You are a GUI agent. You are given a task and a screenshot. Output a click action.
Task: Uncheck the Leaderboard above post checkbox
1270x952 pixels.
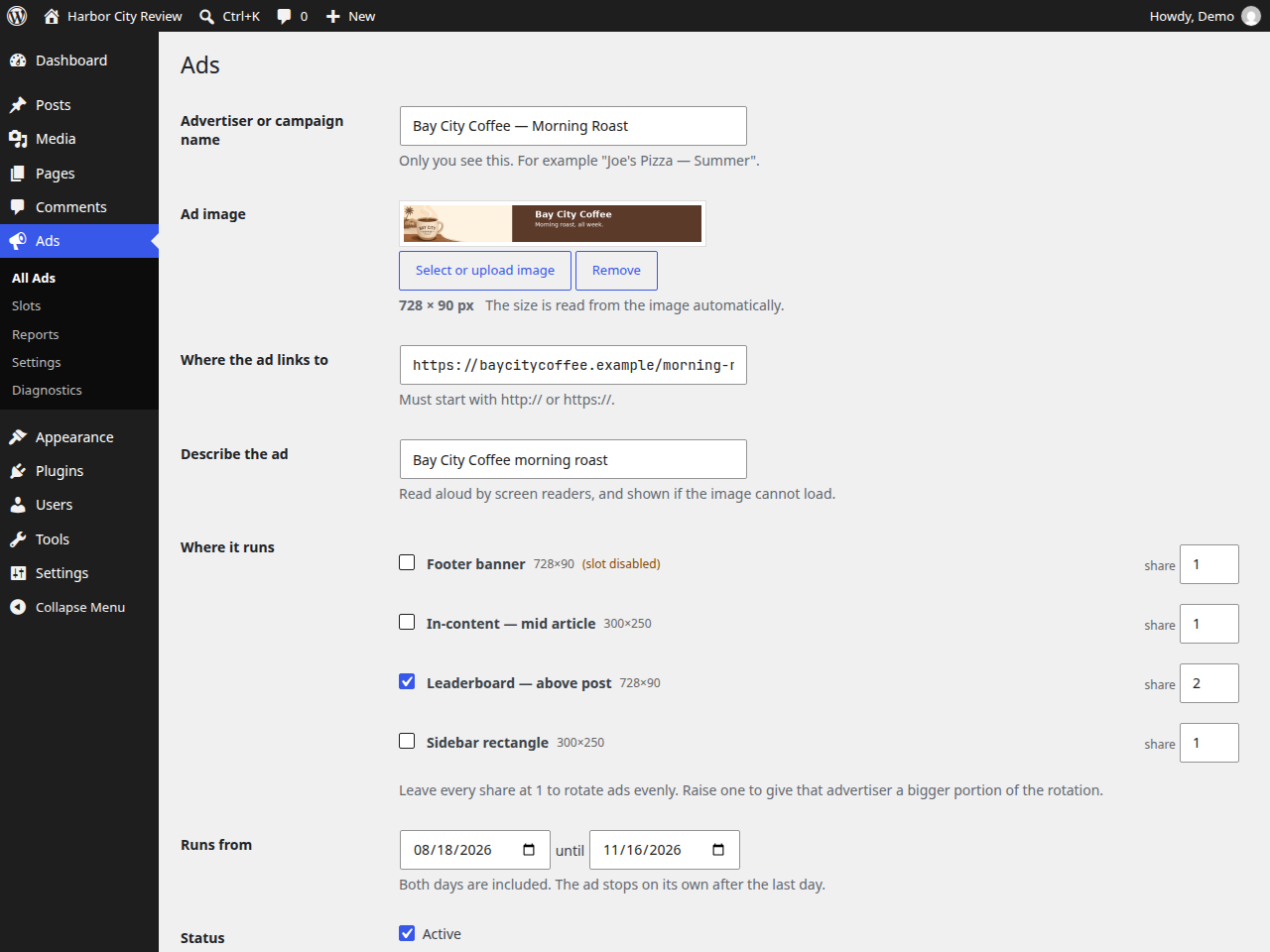tap(407, 681)
